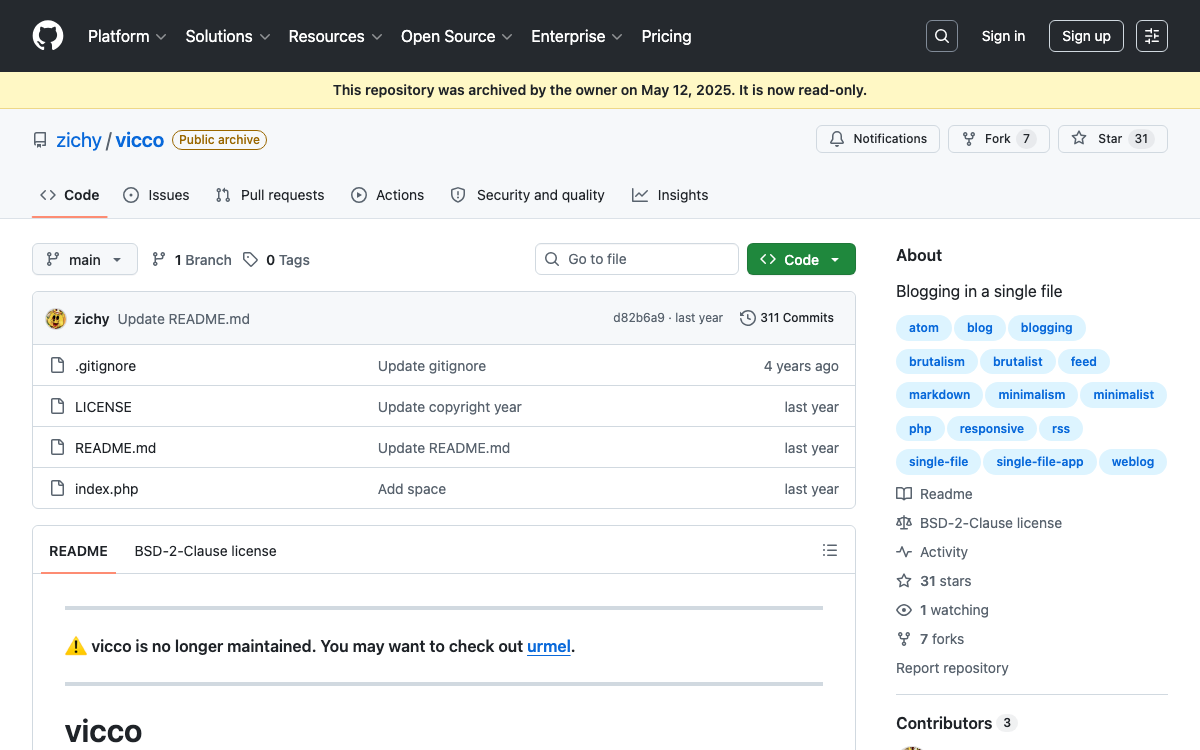Click the feed topic tag
Viewport: 1200px width, 750px height.
click(1083, 361)
